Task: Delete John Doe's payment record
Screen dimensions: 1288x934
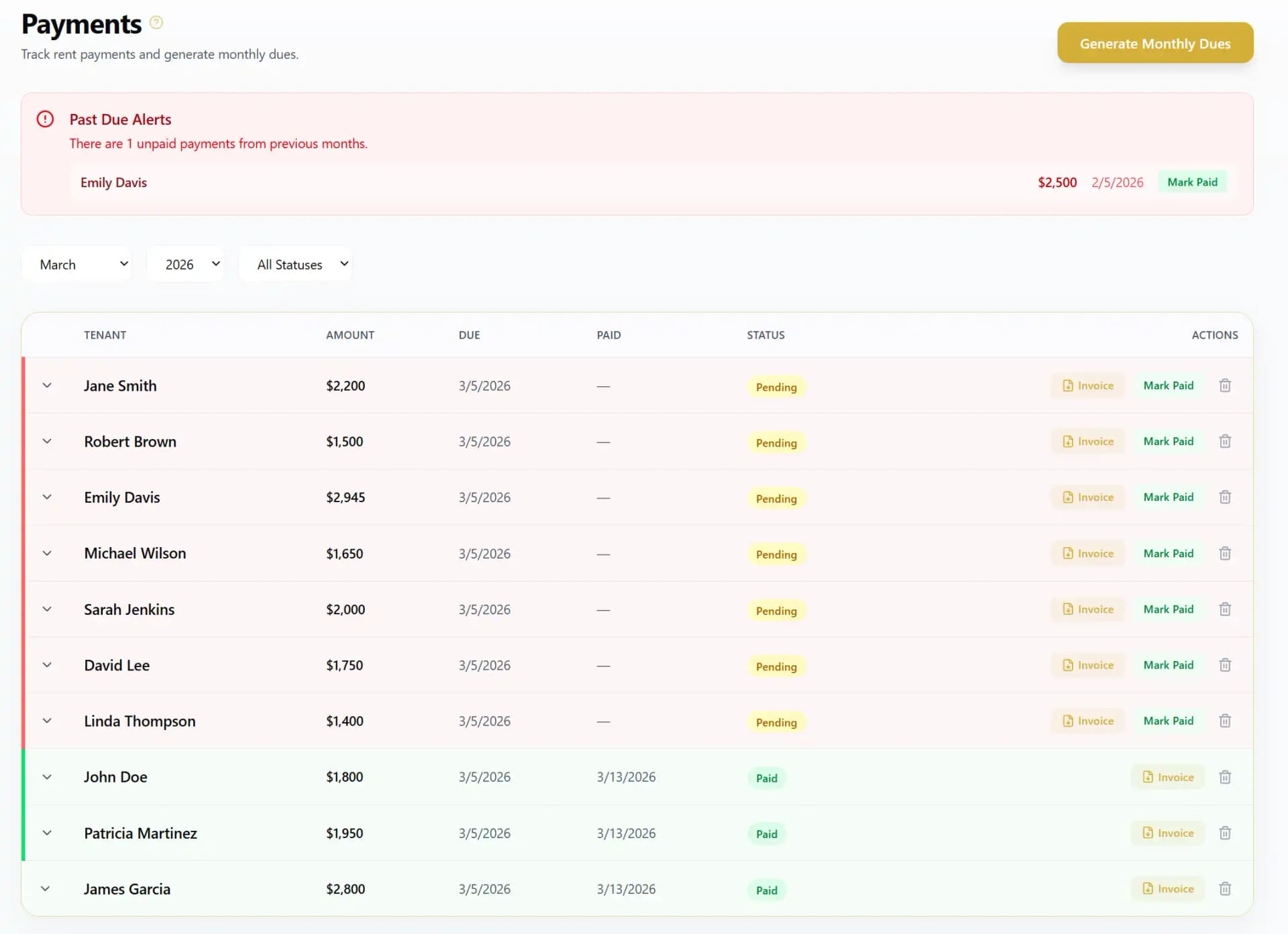Action: pyautogui.click(x=1225, y=777)
